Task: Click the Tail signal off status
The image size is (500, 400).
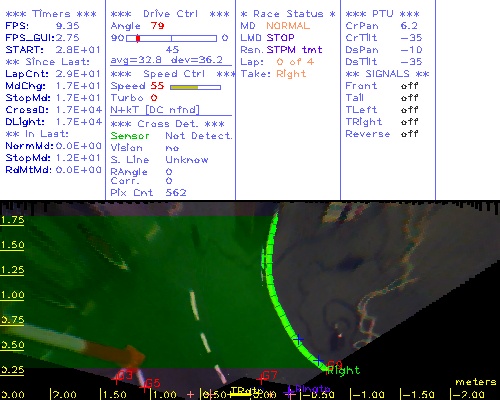Action: (x=409, y=98)
